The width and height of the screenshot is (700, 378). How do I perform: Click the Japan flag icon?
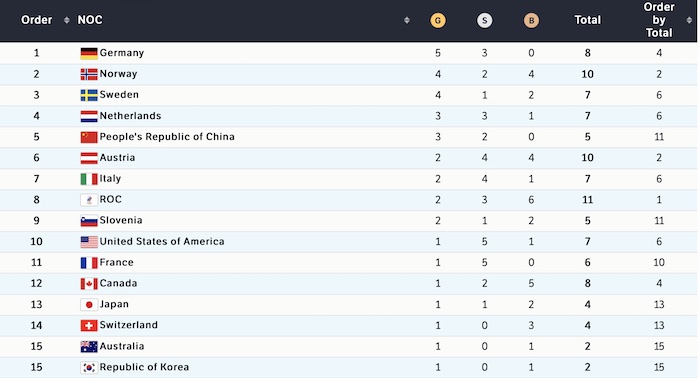(89, 304)
